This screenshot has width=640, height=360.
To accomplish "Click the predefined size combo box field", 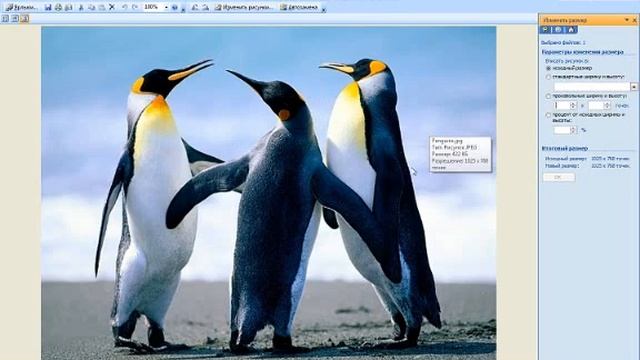I will click(592, 87).
